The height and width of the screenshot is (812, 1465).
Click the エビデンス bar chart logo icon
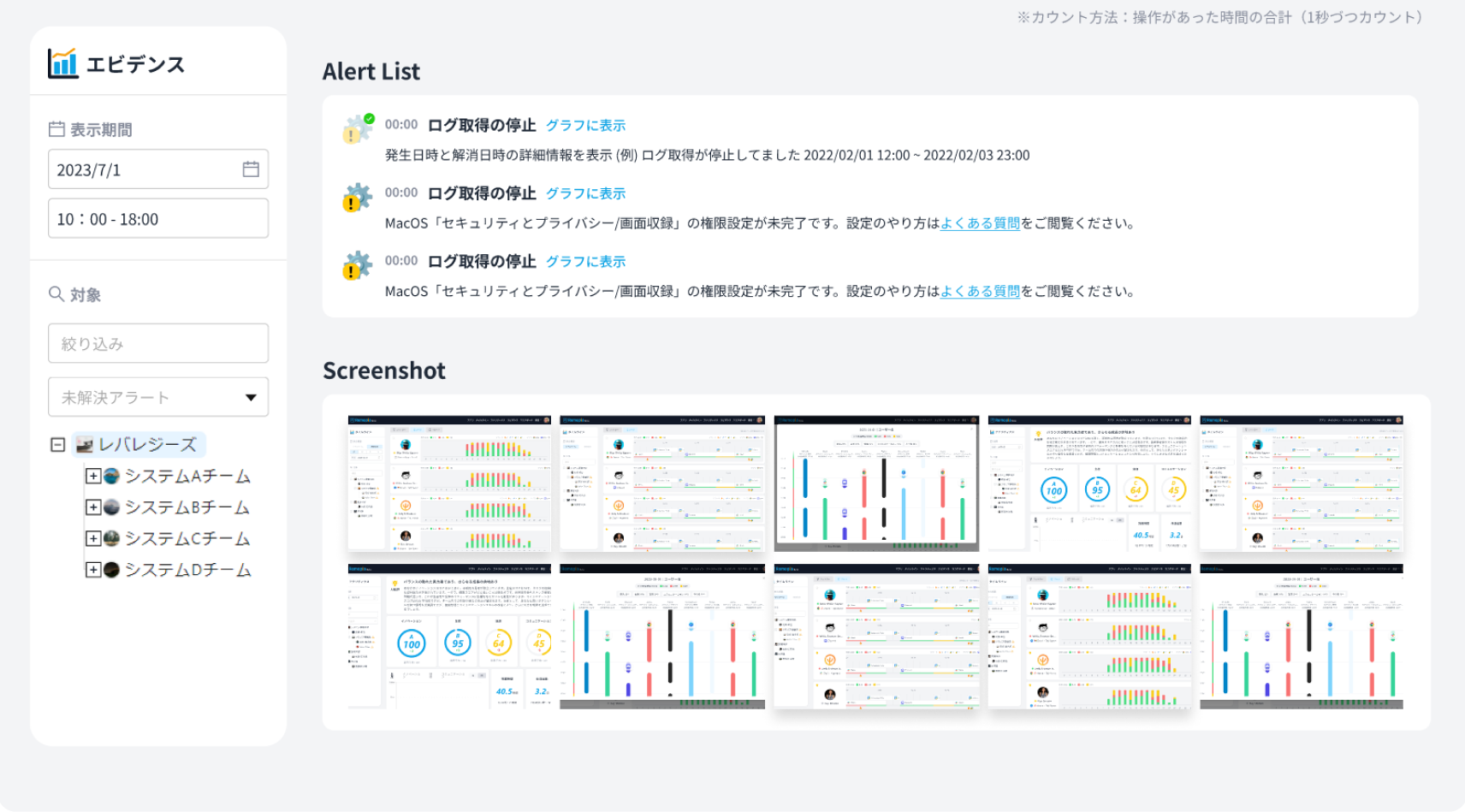63,64
